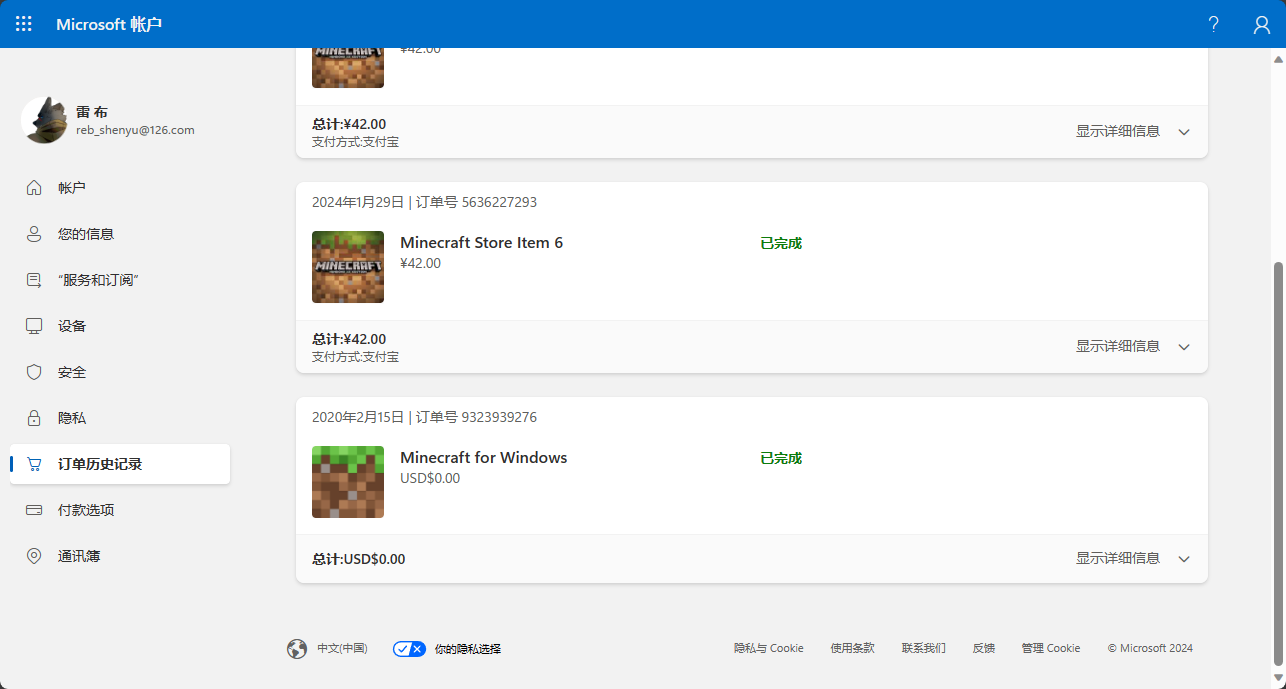Image resolution: width=1286 pixels, height=689 pixels.
Task: Click the home icon beside 帐户
Action: [x=34, y=188]
